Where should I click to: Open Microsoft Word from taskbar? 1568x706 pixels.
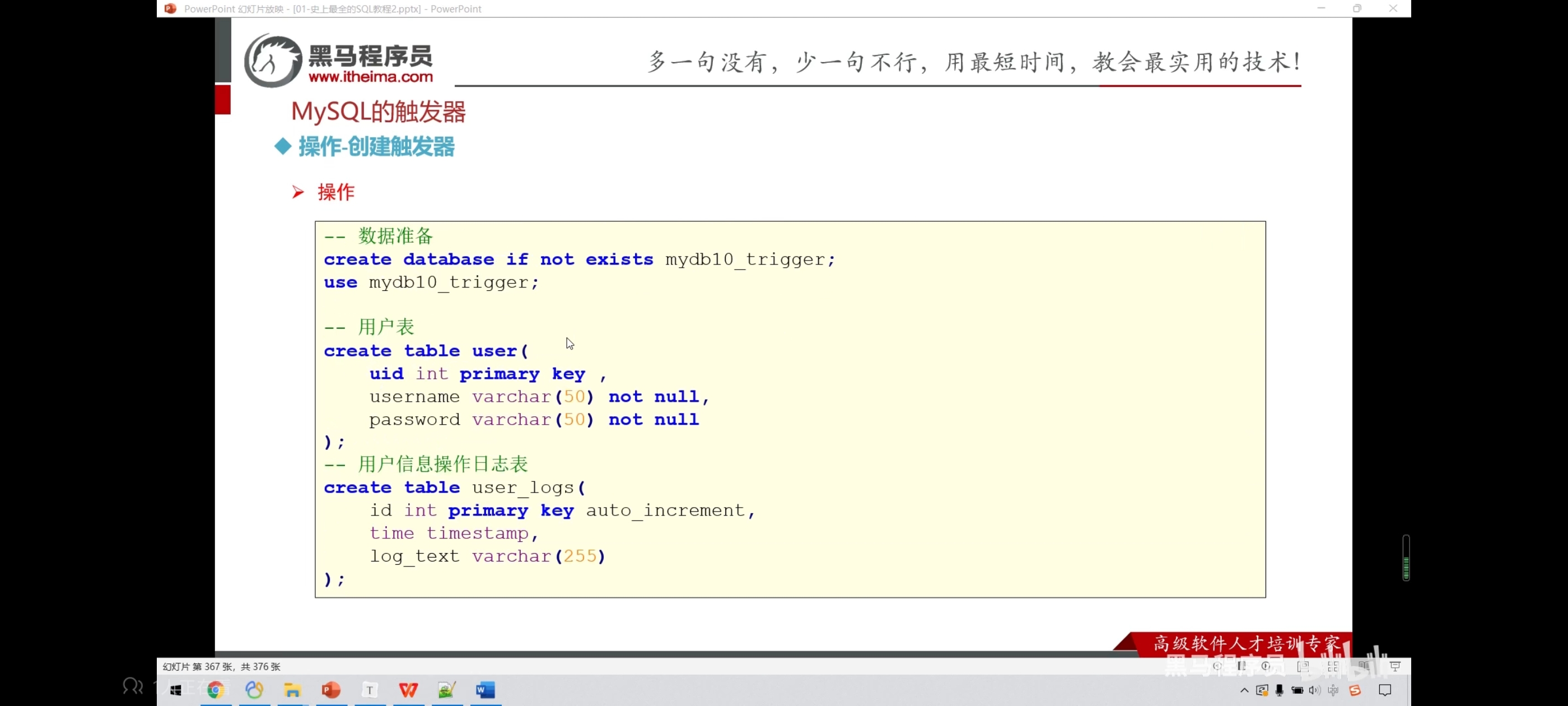coord(485,690)
